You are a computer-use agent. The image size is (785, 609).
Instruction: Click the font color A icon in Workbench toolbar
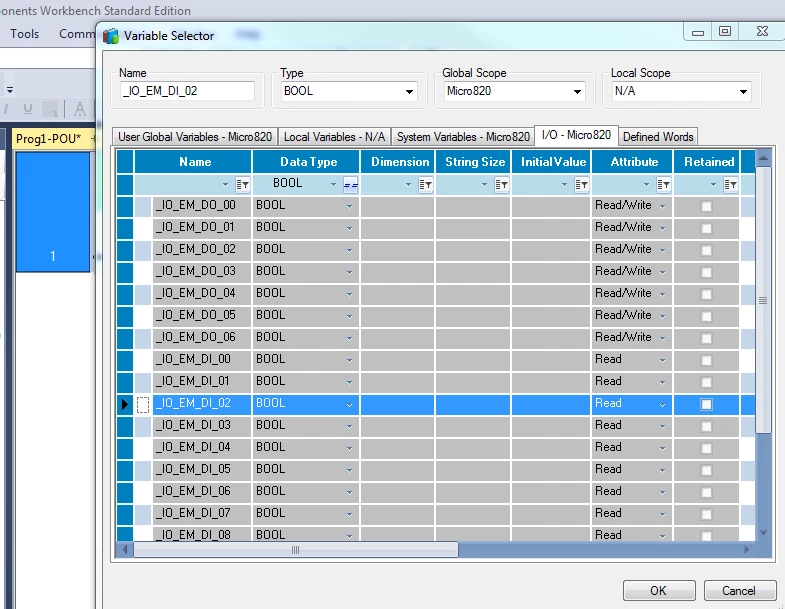[x=79, y=108]
